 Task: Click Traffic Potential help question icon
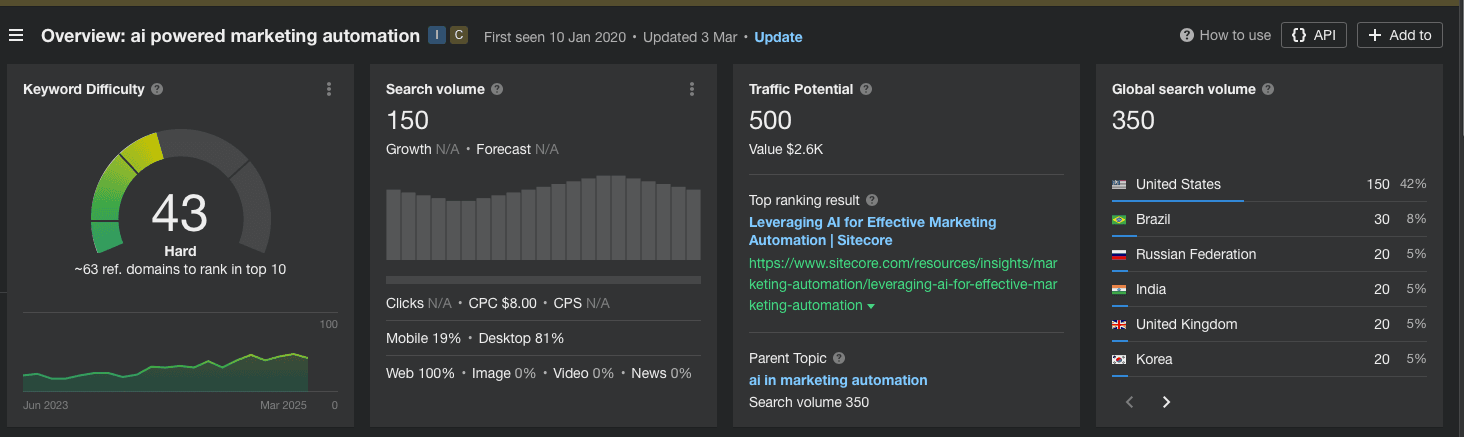click(x=866, y=89)
